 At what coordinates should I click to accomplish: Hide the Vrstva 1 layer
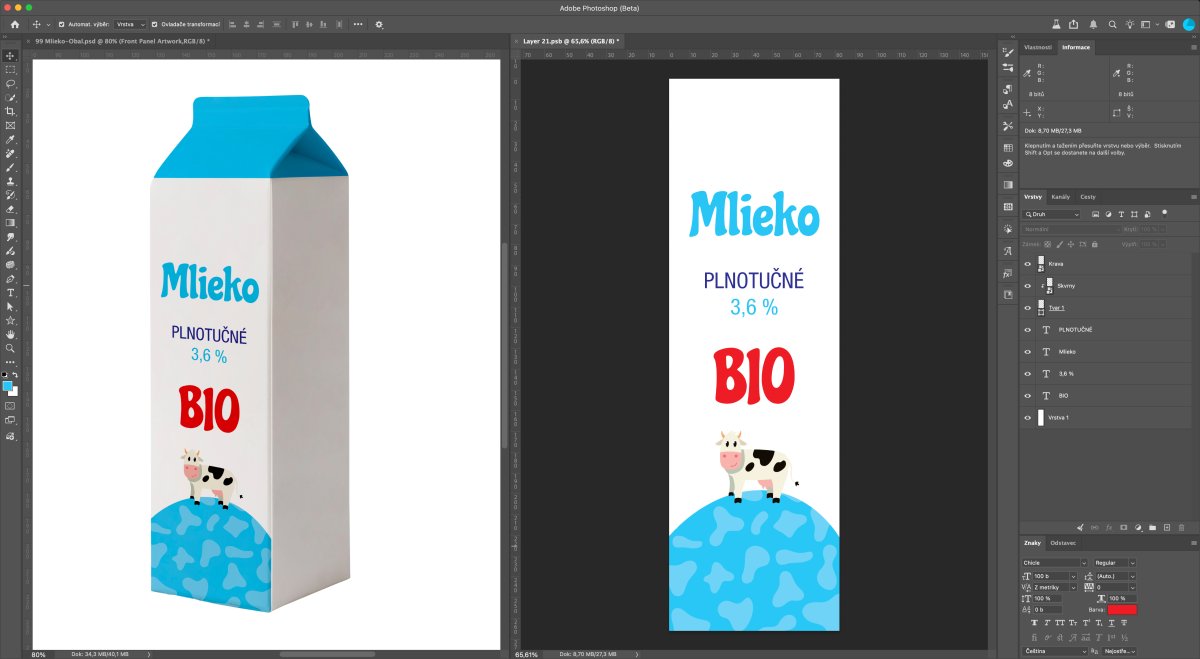[x=1027, y=418]
